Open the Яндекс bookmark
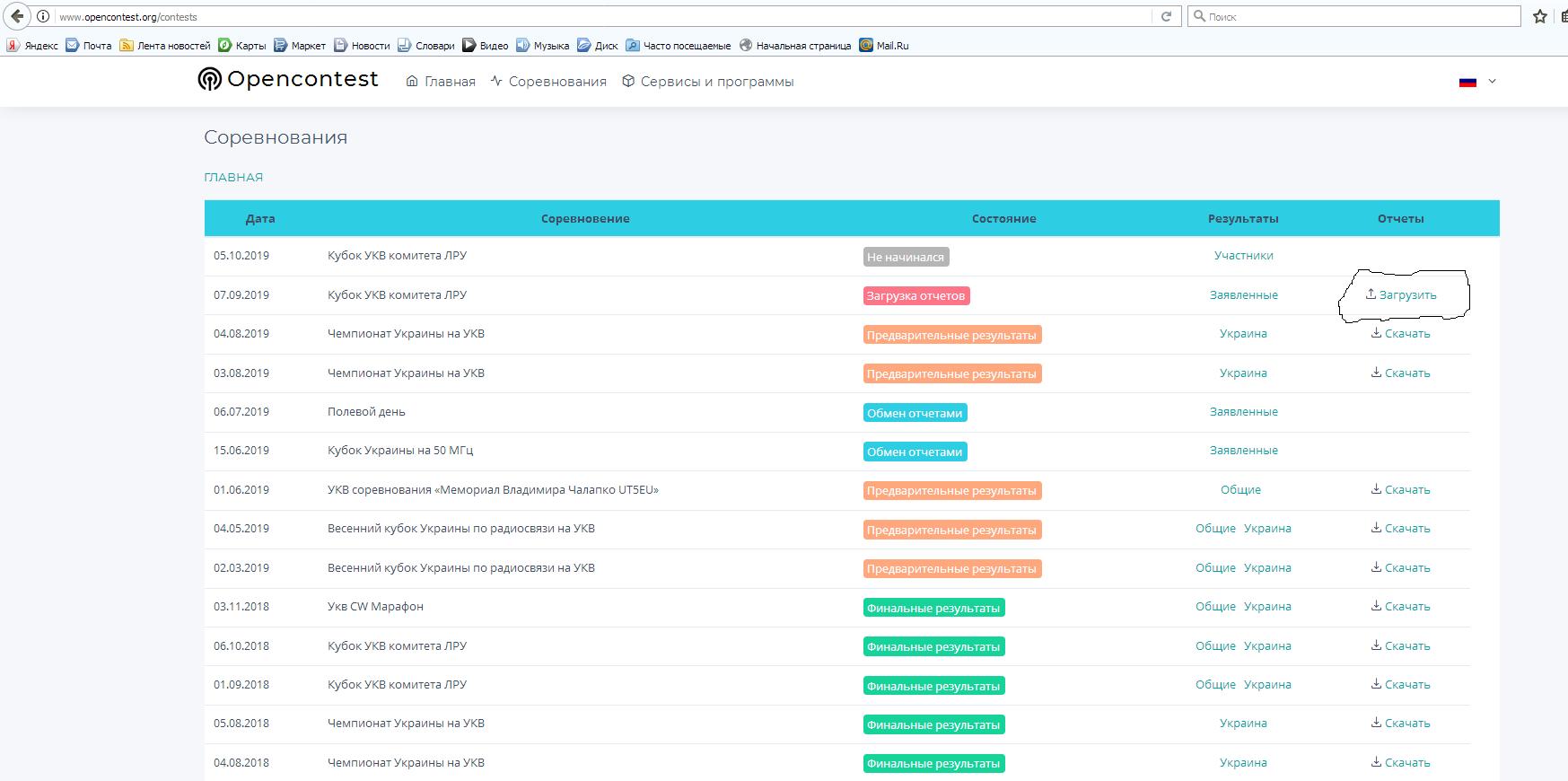Screen dimensions: 1568x781 (x=33, y=46)
